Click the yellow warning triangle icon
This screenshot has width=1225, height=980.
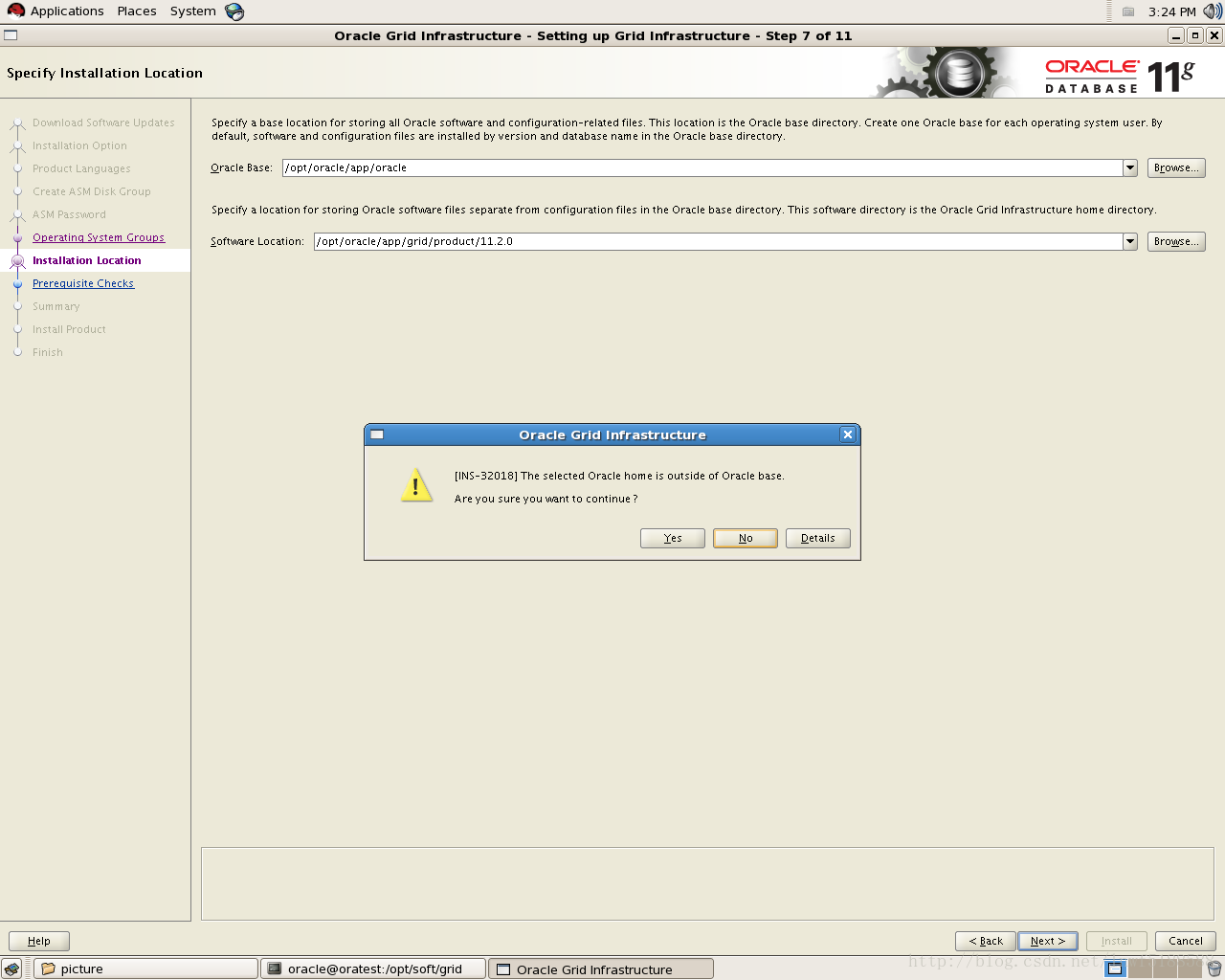click(x=416, y=485)
